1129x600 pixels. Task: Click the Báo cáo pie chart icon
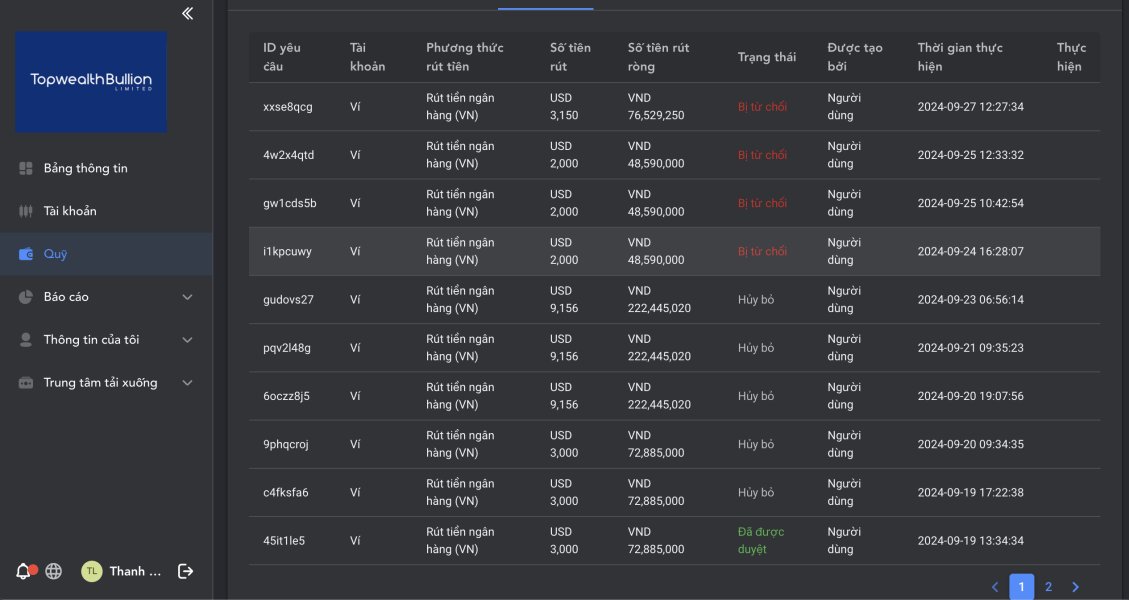click(x=27, y=297)
